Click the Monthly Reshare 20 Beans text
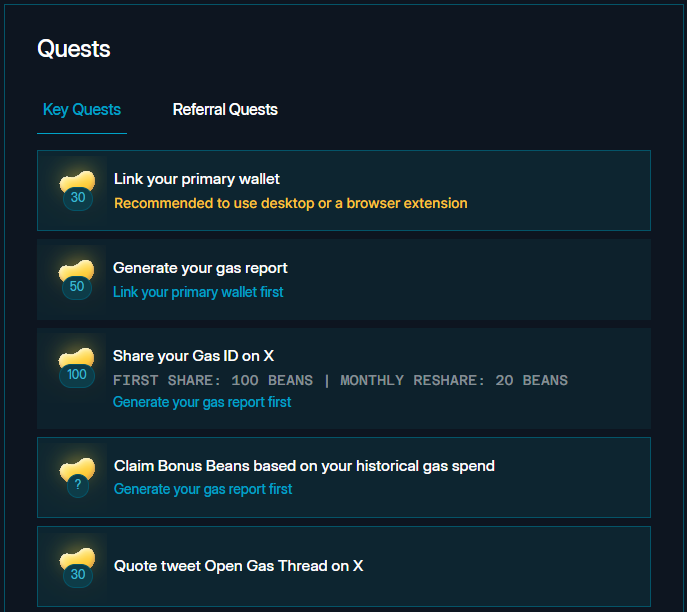The height and width of the screenshot is (612, 687). point(454,380)
